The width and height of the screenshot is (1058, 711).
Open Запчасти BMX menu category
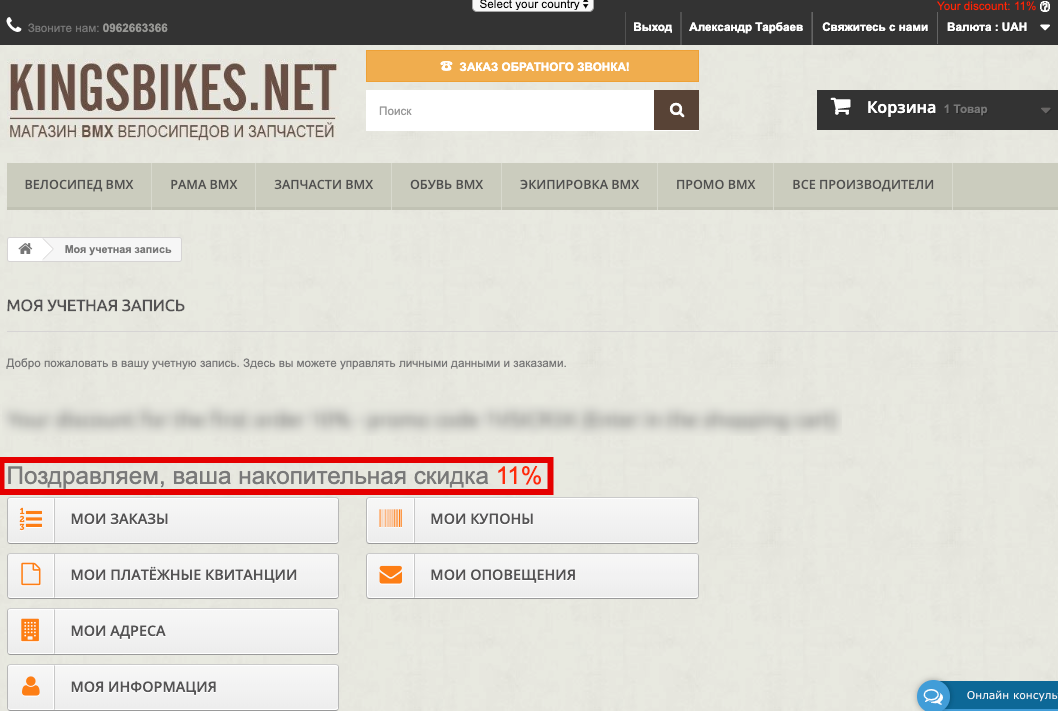tap(323, 185)
